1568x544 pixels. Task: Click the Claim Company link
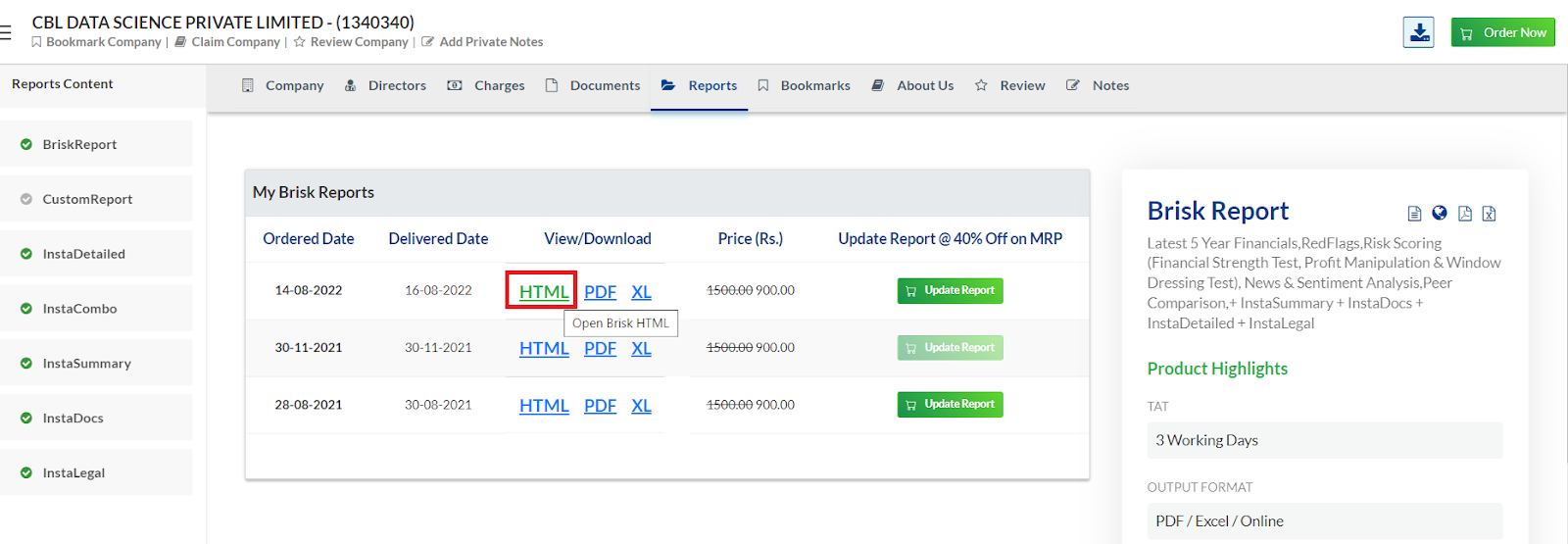click(227, 42)
